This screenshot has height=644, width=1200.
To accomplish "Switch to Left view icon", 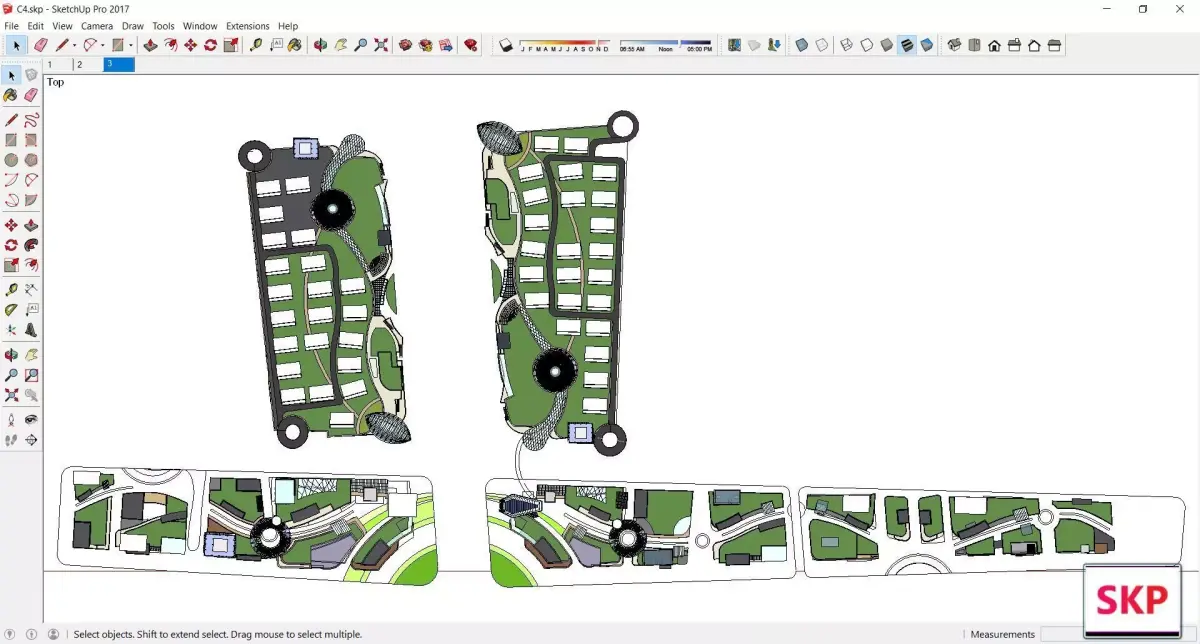I will 1054,45.
